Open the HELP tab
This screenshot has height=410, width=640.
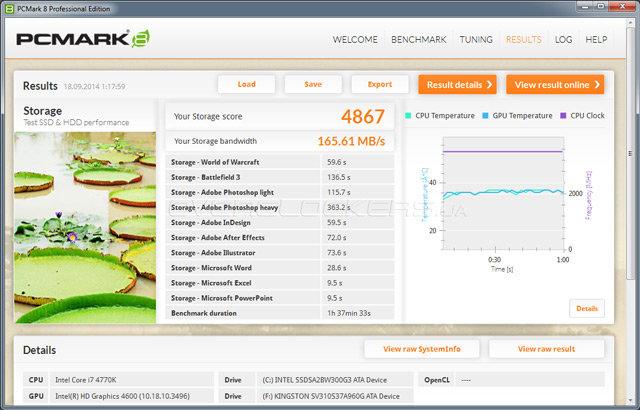coord(596,40)
